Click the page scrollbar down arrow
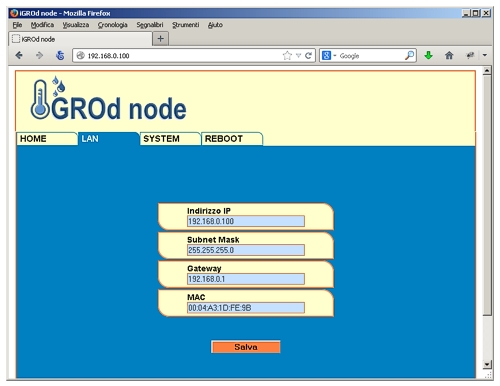This screenshot has height=386, width=500. 487,364
